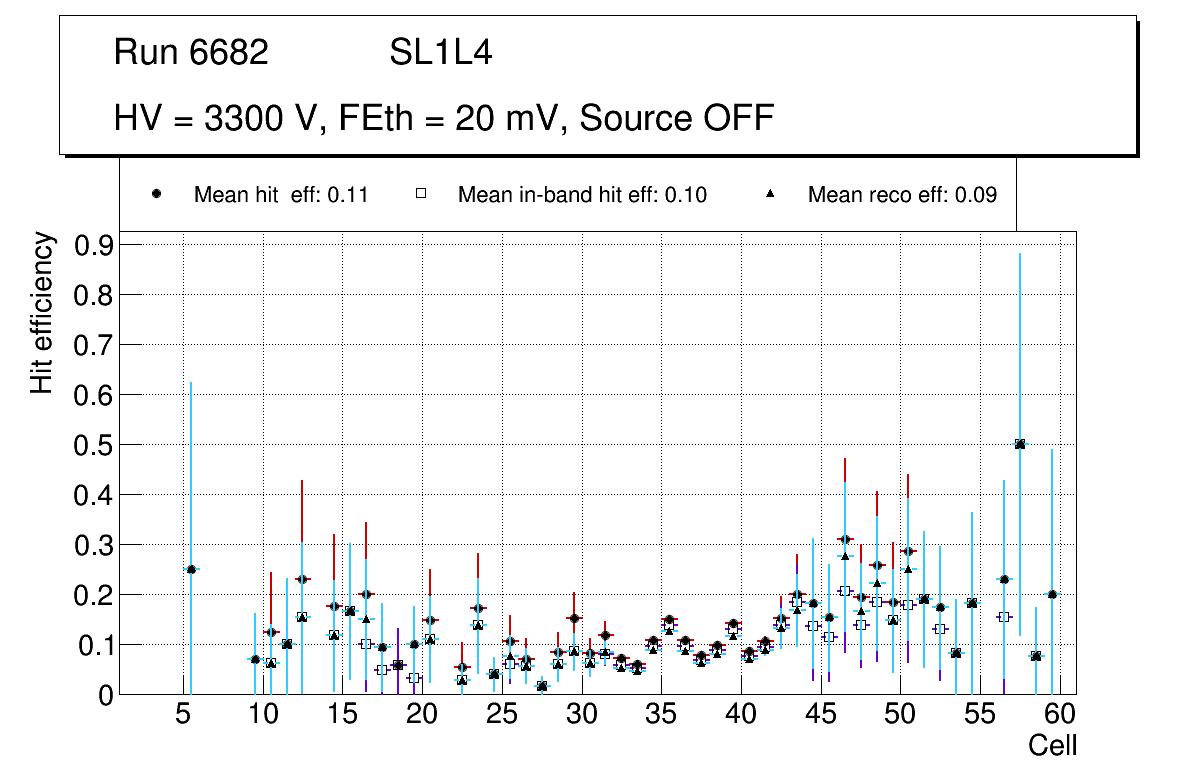
Task: Select the highest data point near 0.5
Action: 1020,444
